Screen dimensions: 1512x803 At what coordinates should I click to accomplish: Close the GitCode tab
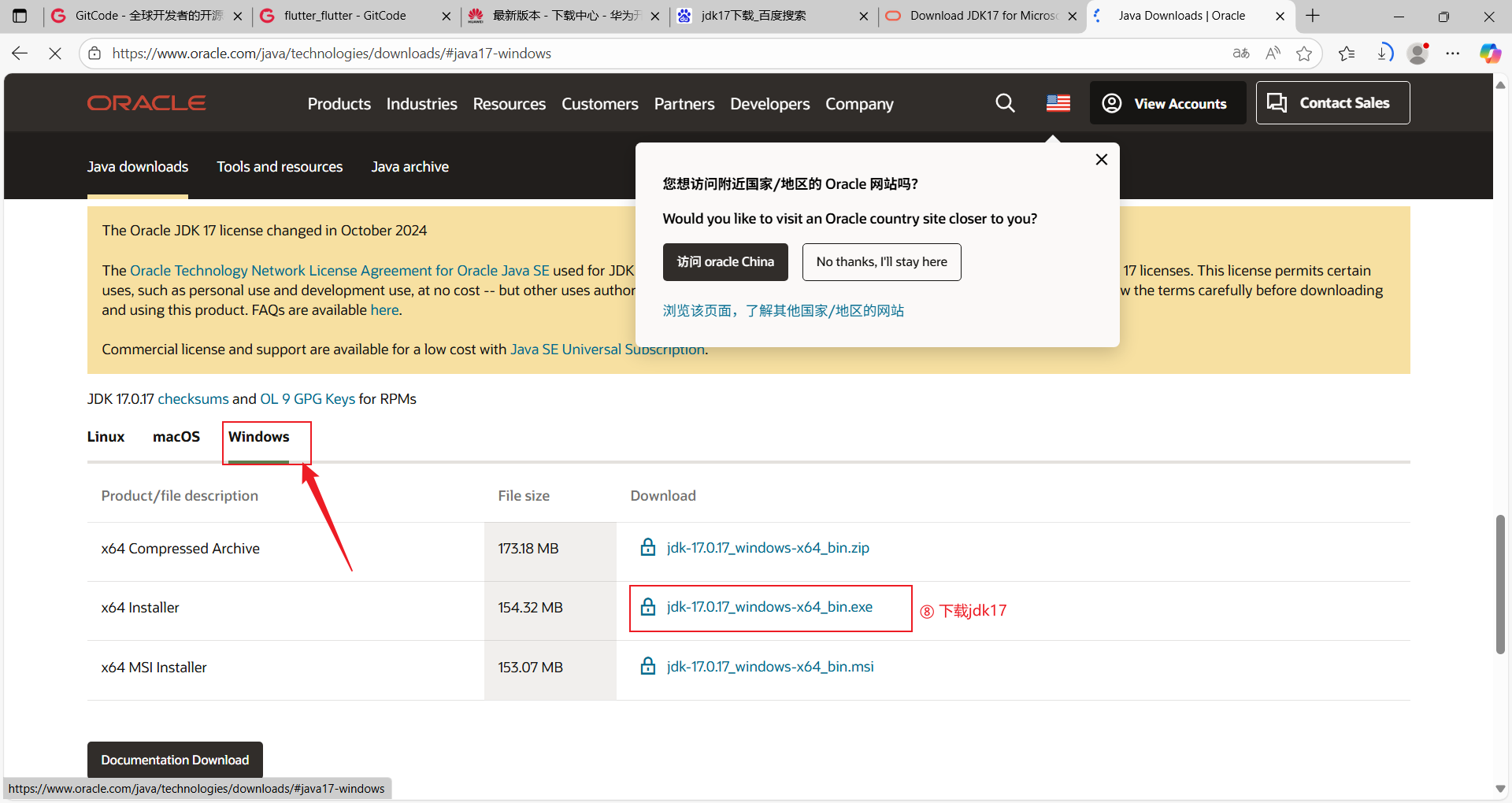238,16
